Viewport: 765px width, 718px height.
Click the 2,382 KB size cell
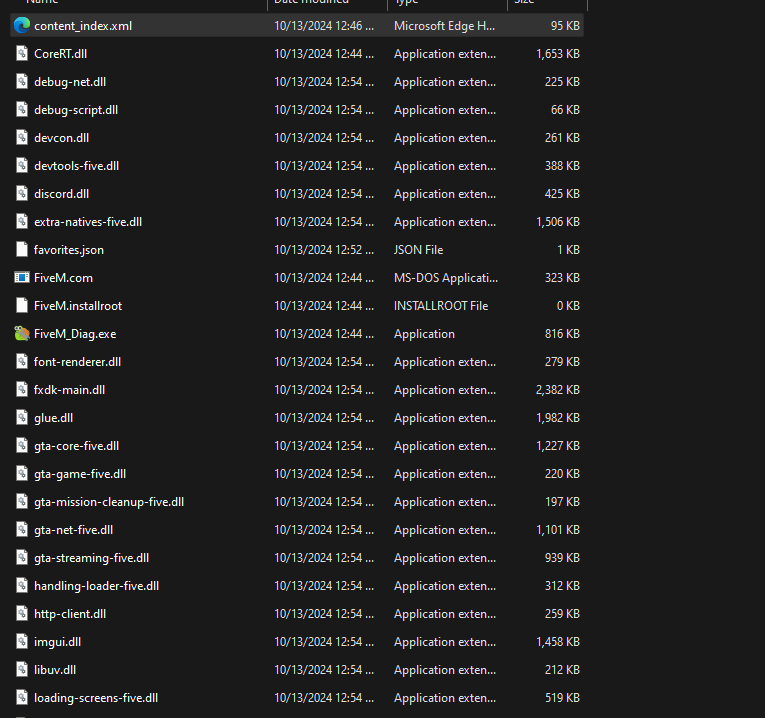point(558,390)
